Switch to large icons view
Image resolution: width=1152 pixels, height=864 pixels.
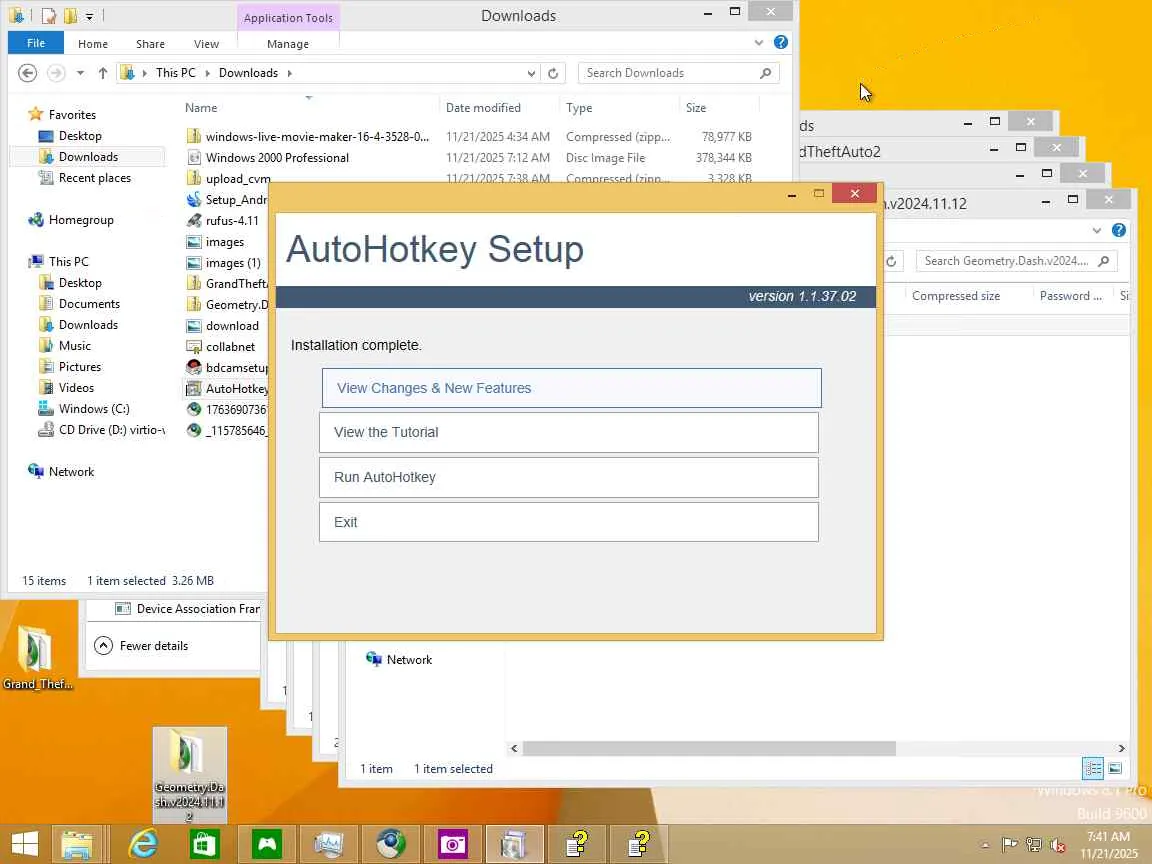(1115, 768)
